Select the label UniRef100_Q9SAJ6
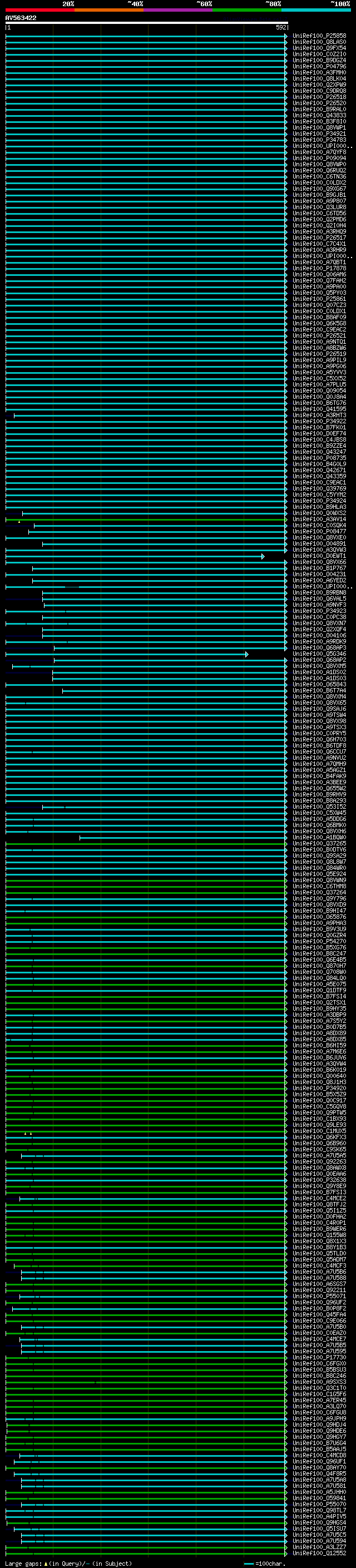 (x=319, y=709)
